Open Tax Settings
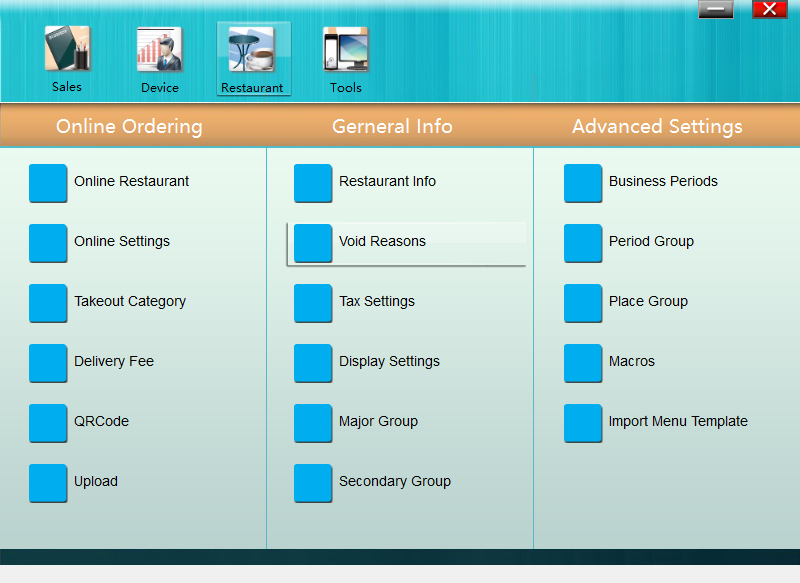The image size is (800, 583). point(377,301)
